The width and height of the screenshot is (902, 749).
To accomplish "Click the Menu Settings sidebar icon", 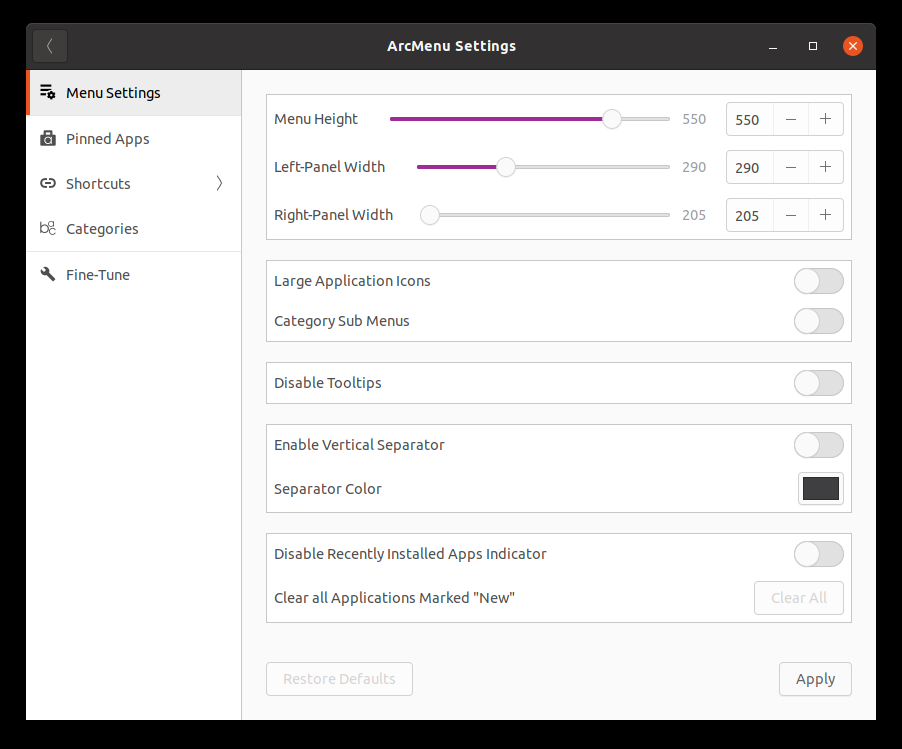I will tap(48, 92).
